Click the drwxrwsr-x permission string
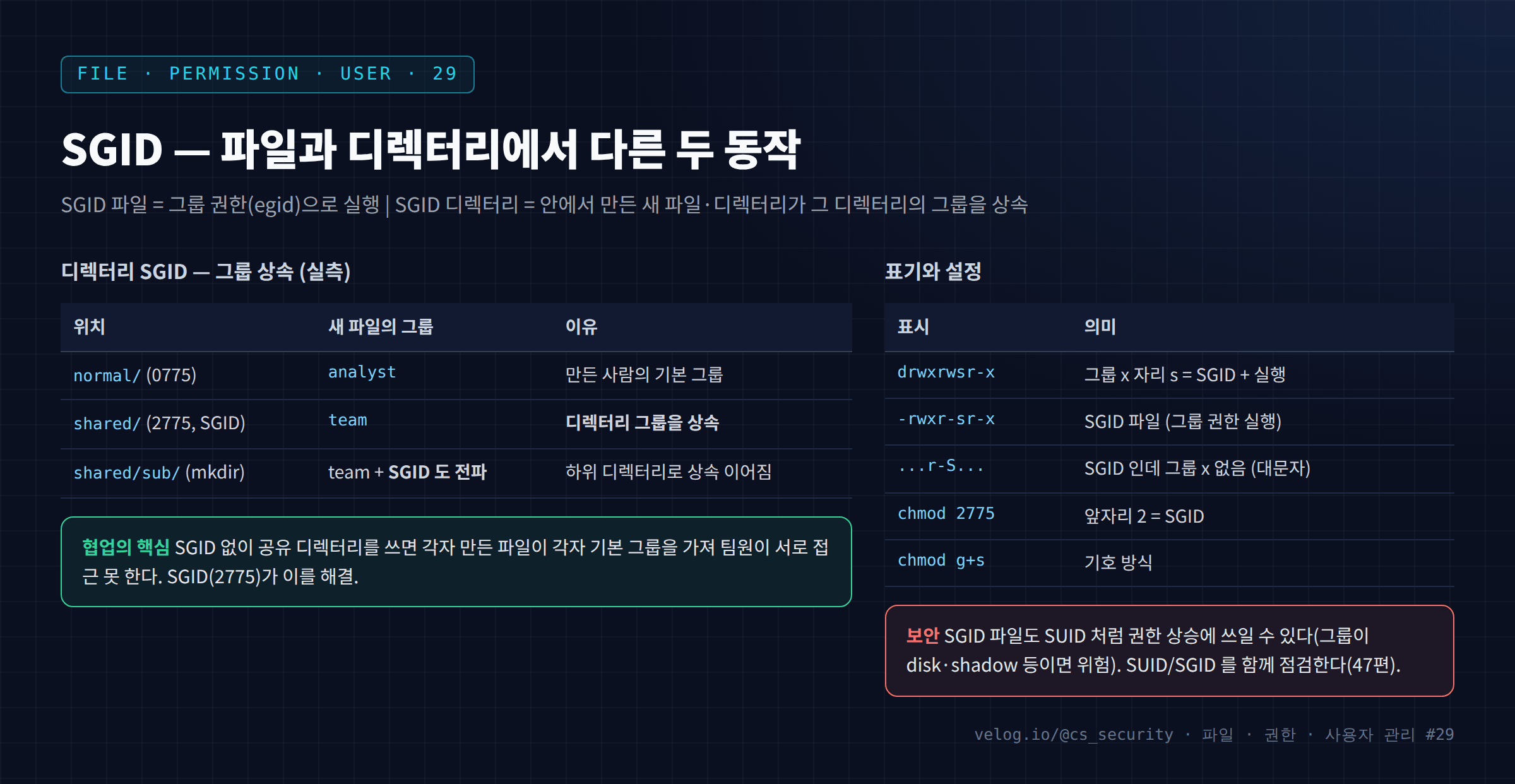The width and height of the screenshot is (1515, 784). click(x=946, y=372)
